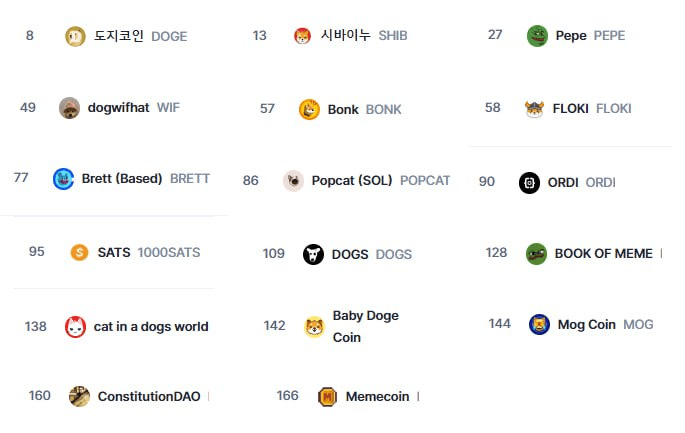Open the cat in a dogs world link
This screenshot has width=685, height=433.
click(151, 327)
